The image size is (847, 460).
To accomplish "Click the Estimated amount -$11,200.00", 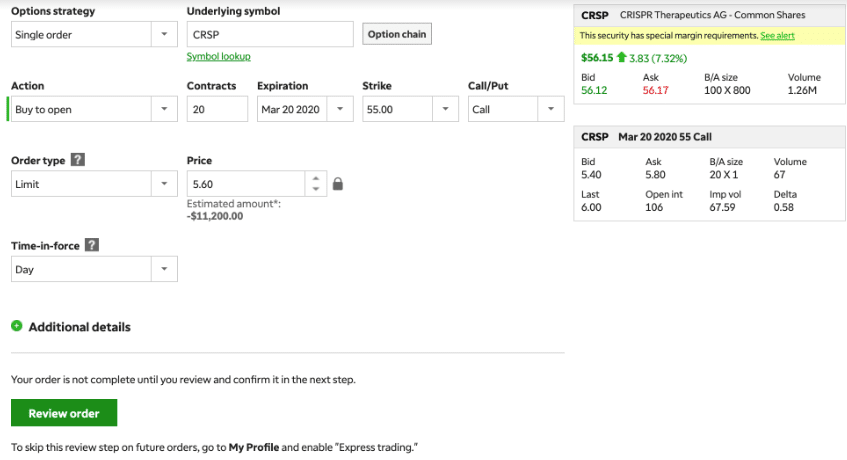I will tap(215, 216).
